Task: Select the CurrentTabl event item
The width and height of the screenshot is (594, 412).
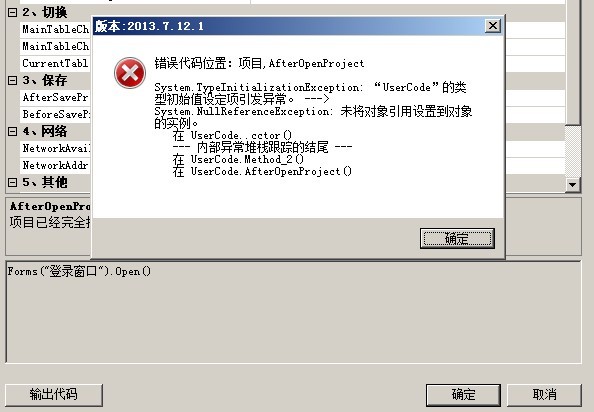Action: pyautogui.click(x=55, y=63)
